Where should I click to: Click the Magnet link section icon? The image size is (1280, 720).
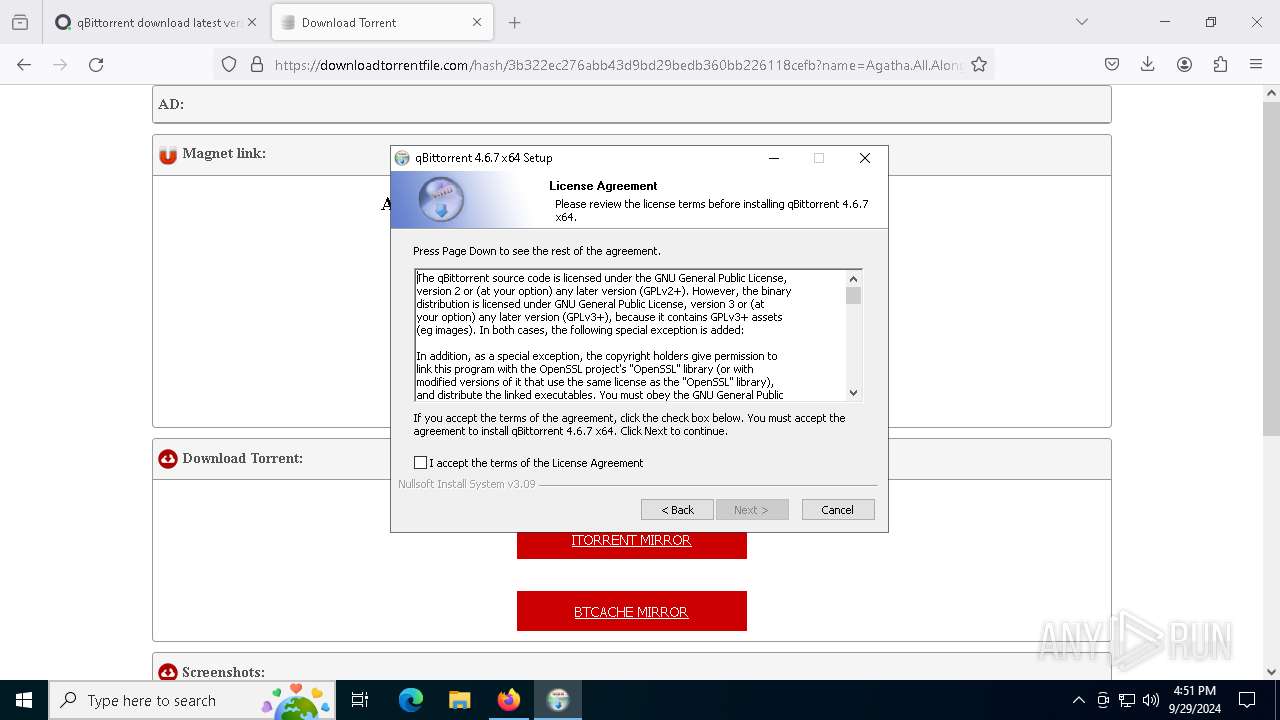[168, 155]
